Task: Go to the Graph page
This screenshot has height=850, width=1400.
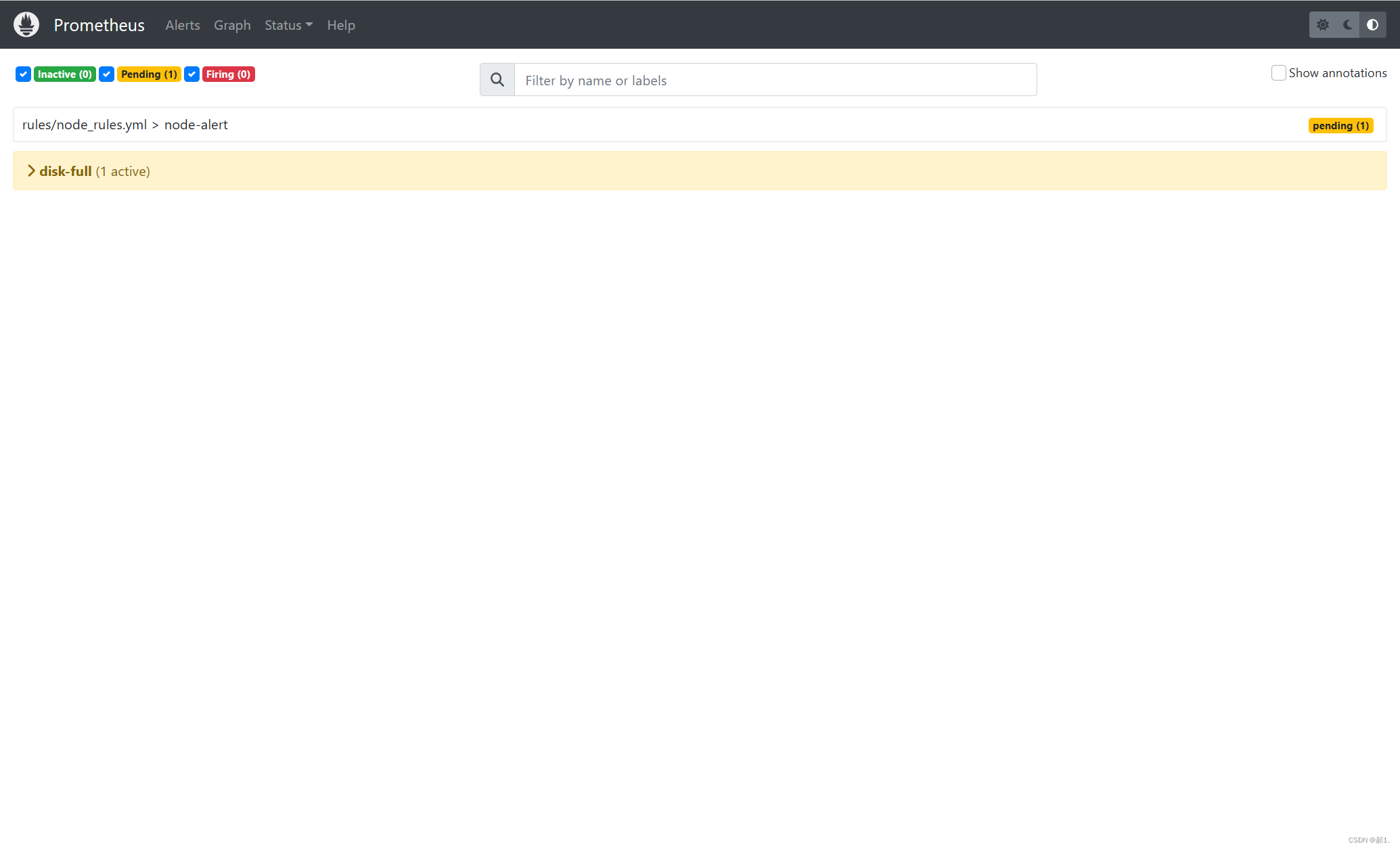Action: click(232, 25)
